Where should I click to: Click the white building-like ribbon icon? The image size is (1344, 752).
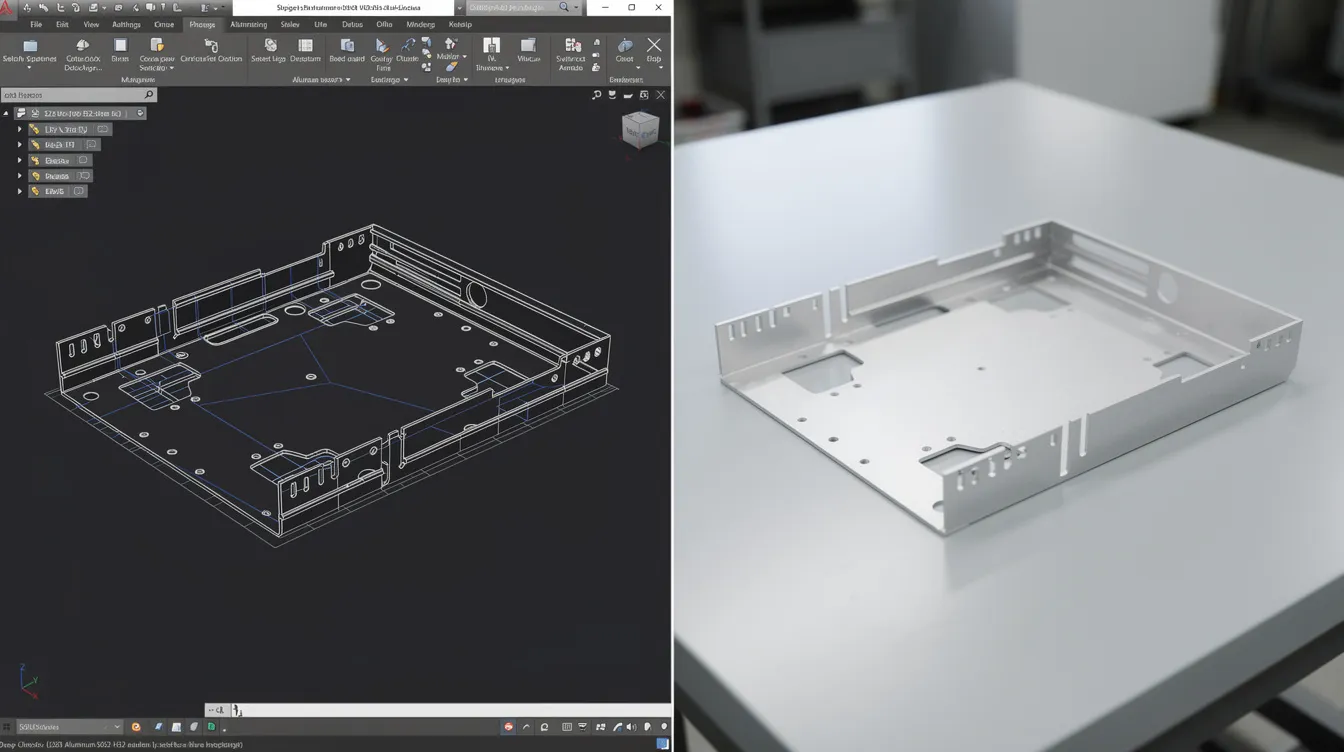pyautogui.click(x=491, y=45)
